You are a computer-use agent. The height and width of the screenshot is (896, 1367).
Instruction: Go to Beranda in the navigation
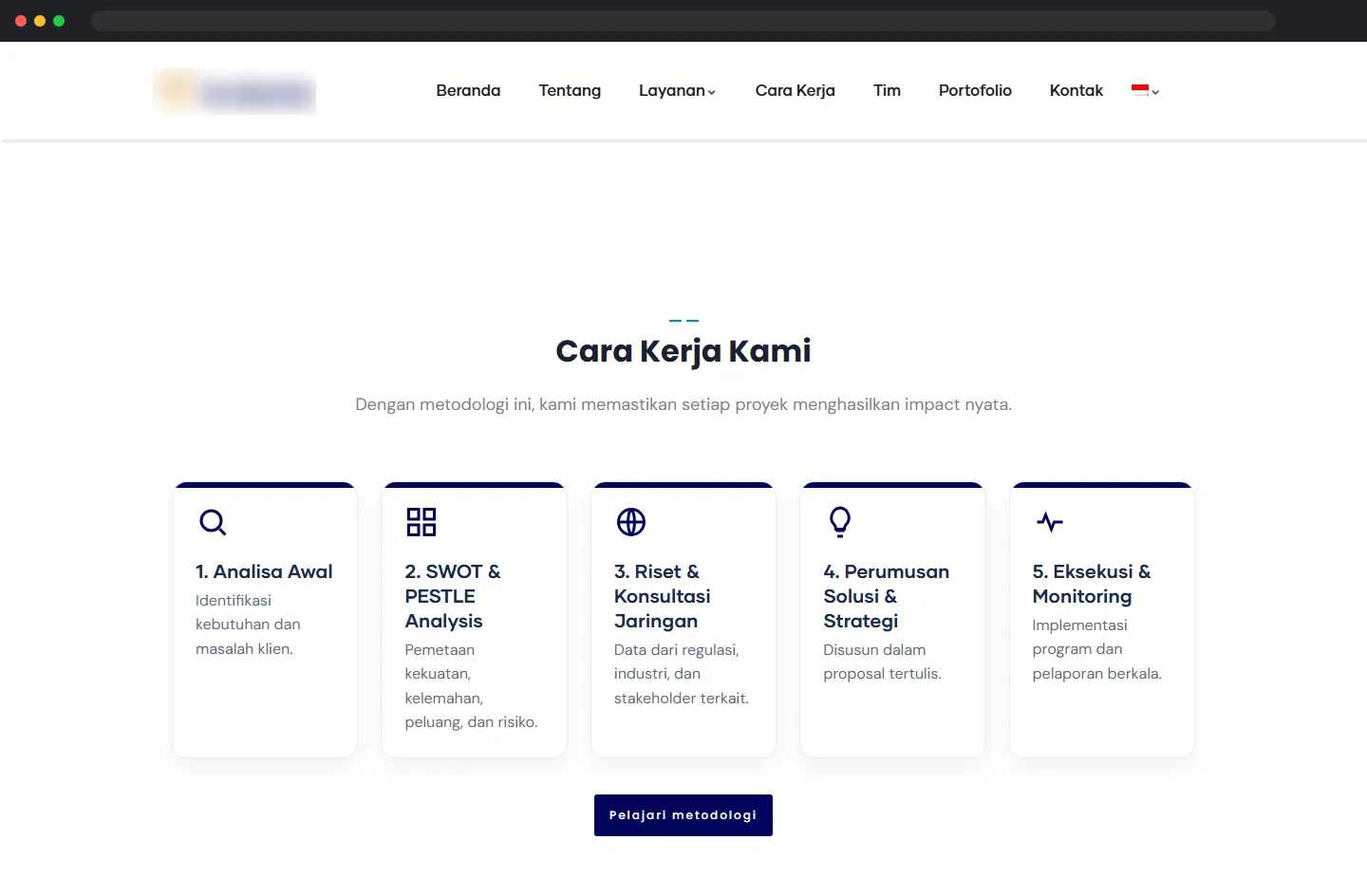[x=468, y=90]
